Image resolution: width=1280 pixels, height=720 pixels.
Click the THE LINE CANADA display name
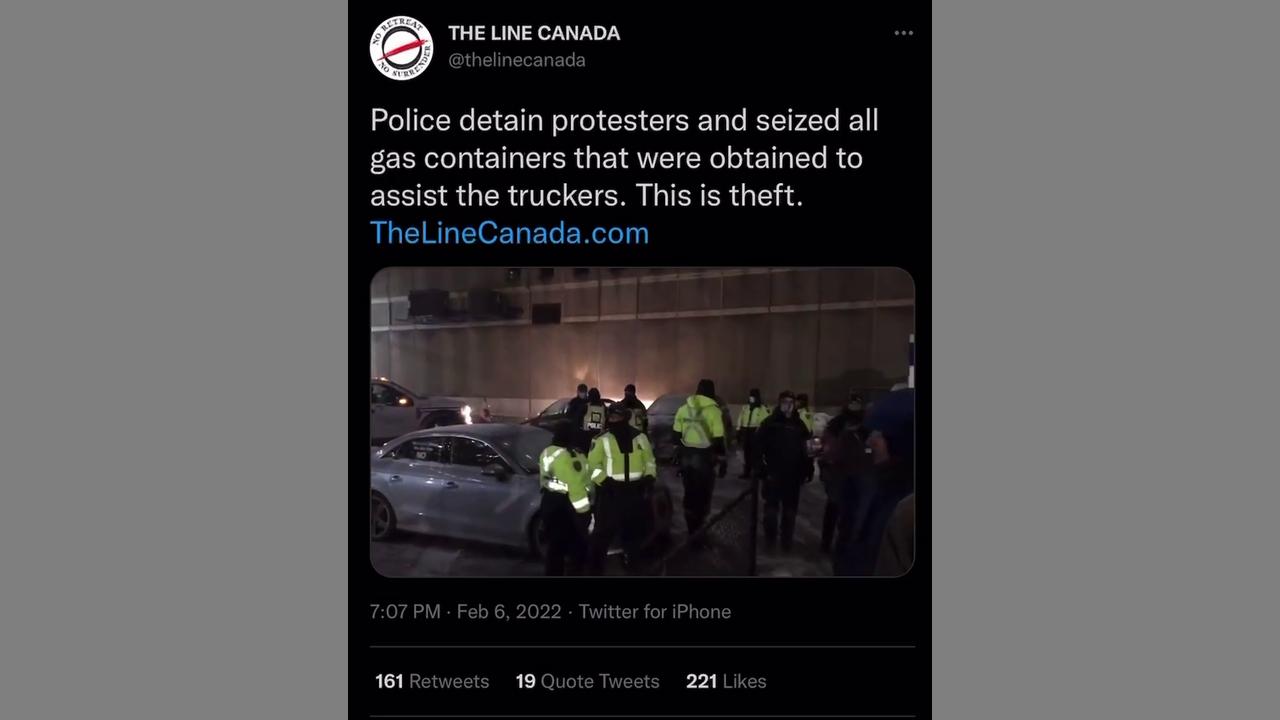[x=534, y=33]
